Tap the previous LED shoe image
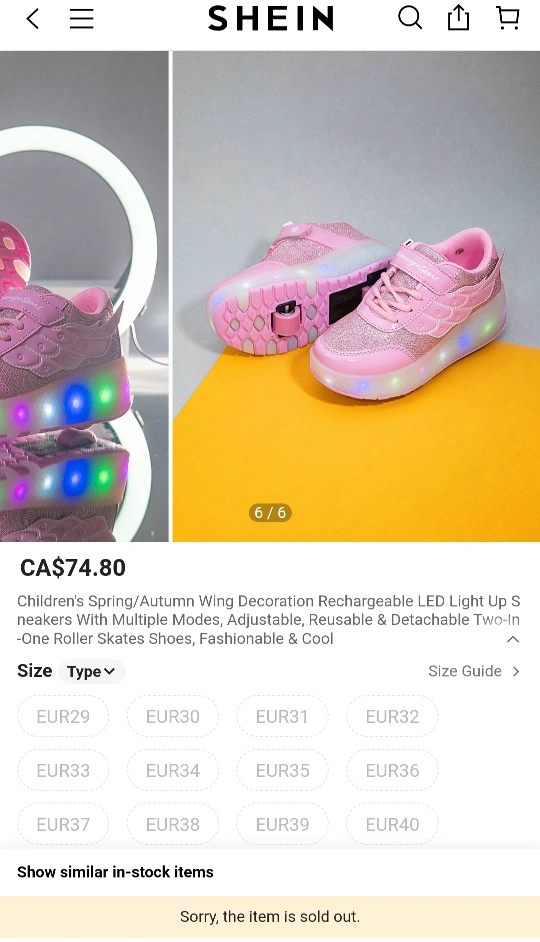 pos(84,296)
